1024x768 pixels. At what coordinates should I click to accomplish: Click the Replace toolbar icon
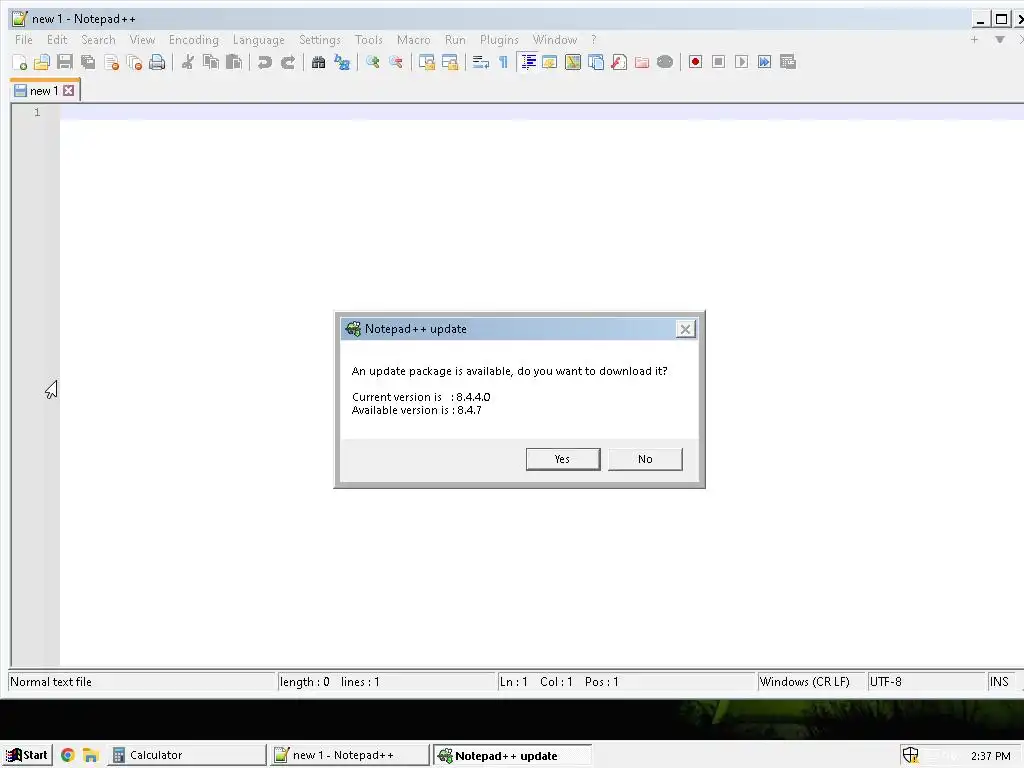[342, 62]
